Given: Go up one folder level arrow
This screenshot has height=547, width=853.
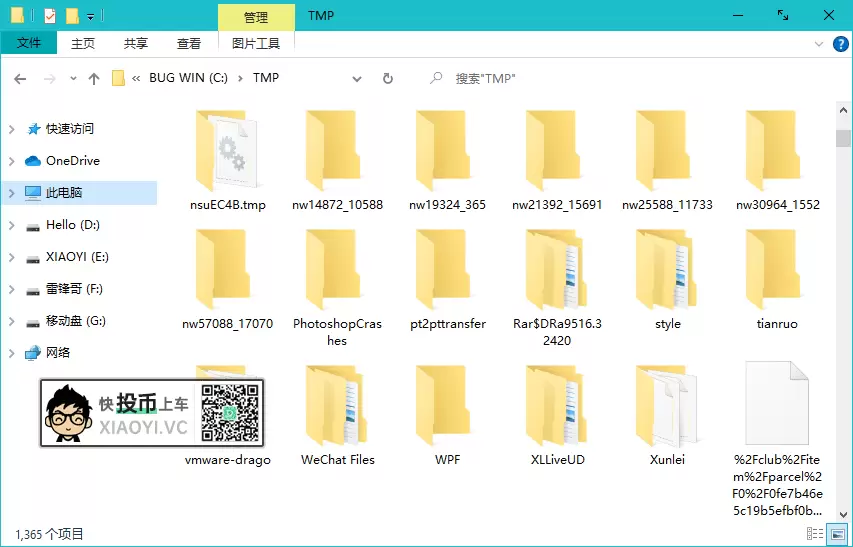Looking at the screenshot, I should [x=94, y=79].
